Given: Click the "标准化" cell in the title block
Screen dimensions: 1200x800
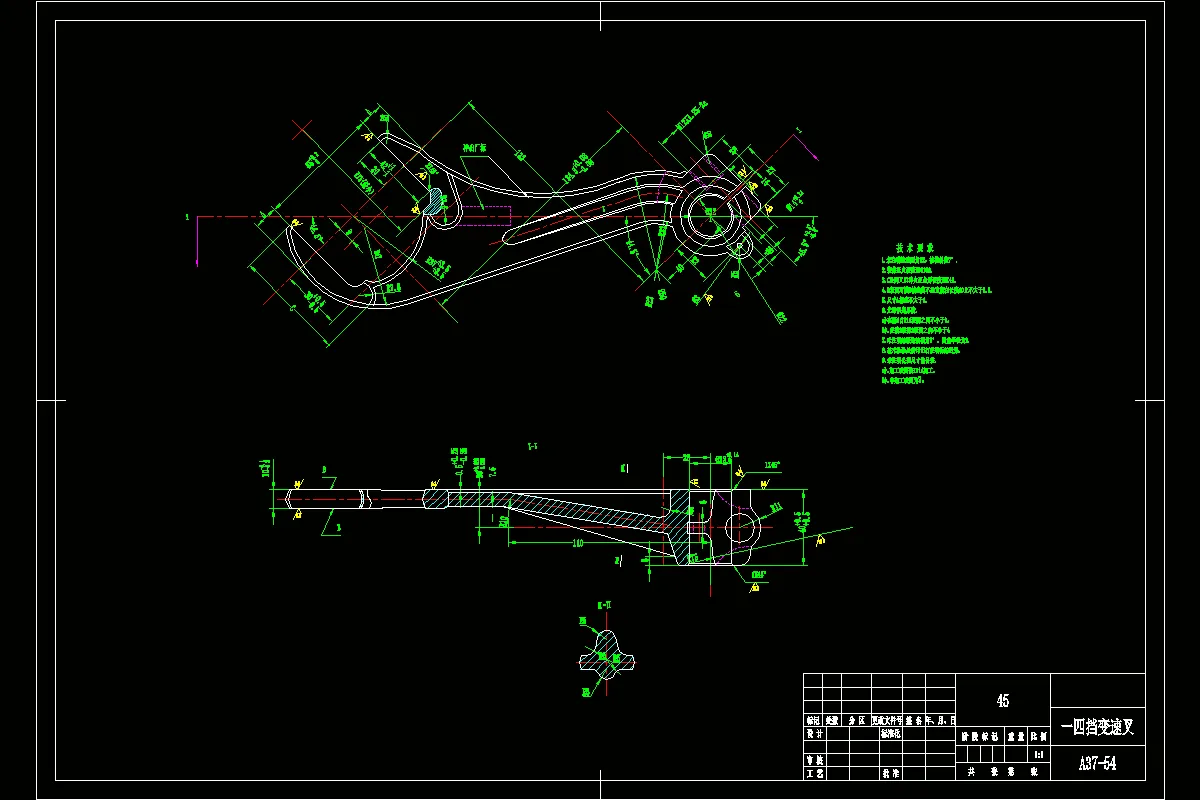Looking at the screenshot, I should tap(891, 733).
